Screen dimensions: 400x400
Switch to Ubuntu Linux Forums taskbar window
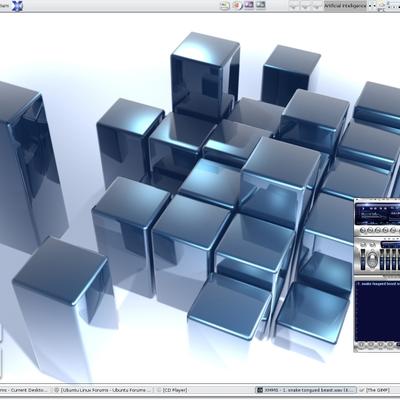click(103, 390)
